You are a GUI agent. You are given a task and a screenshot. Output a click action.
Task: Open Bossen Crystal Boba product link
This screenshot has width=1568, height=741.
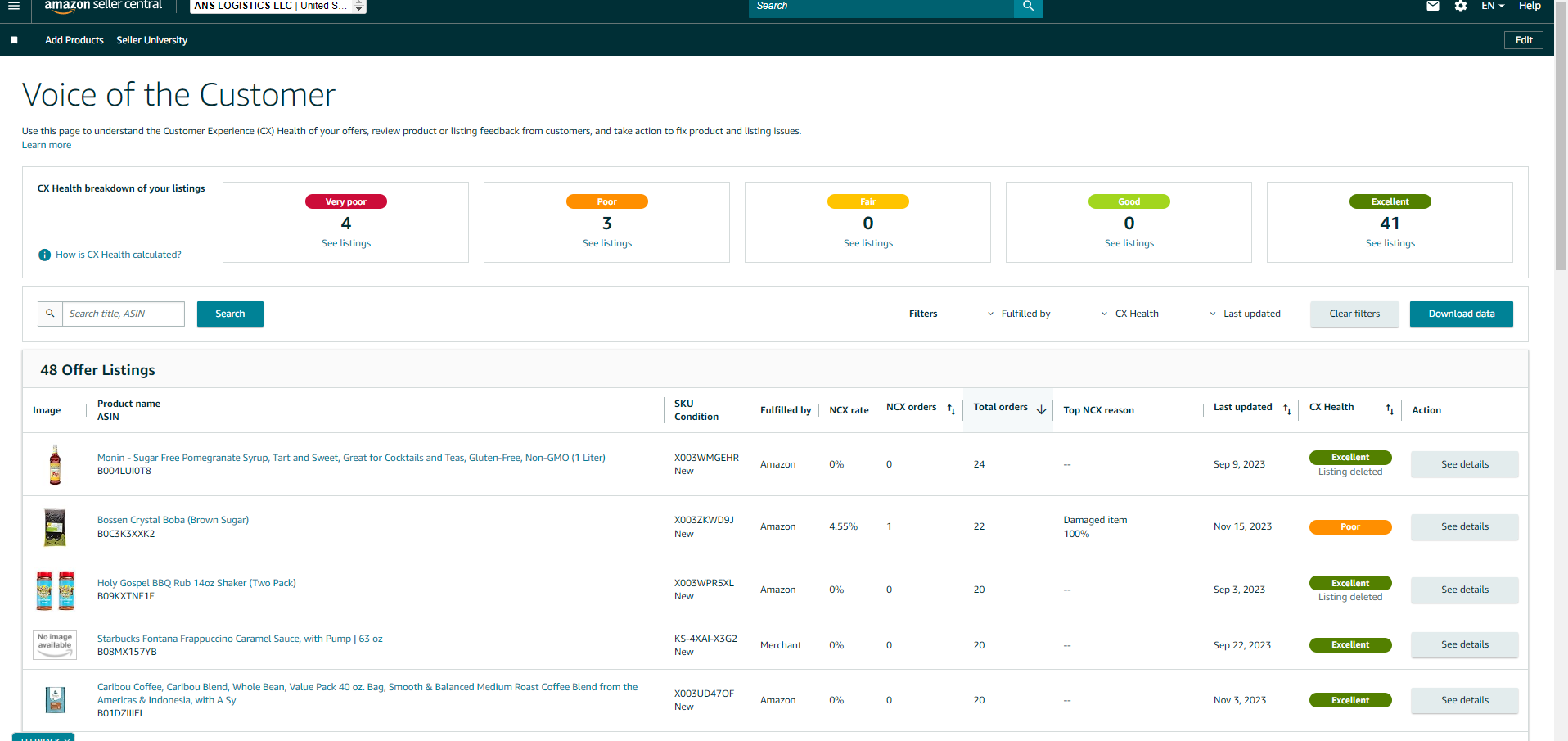(x=173, y=520)
